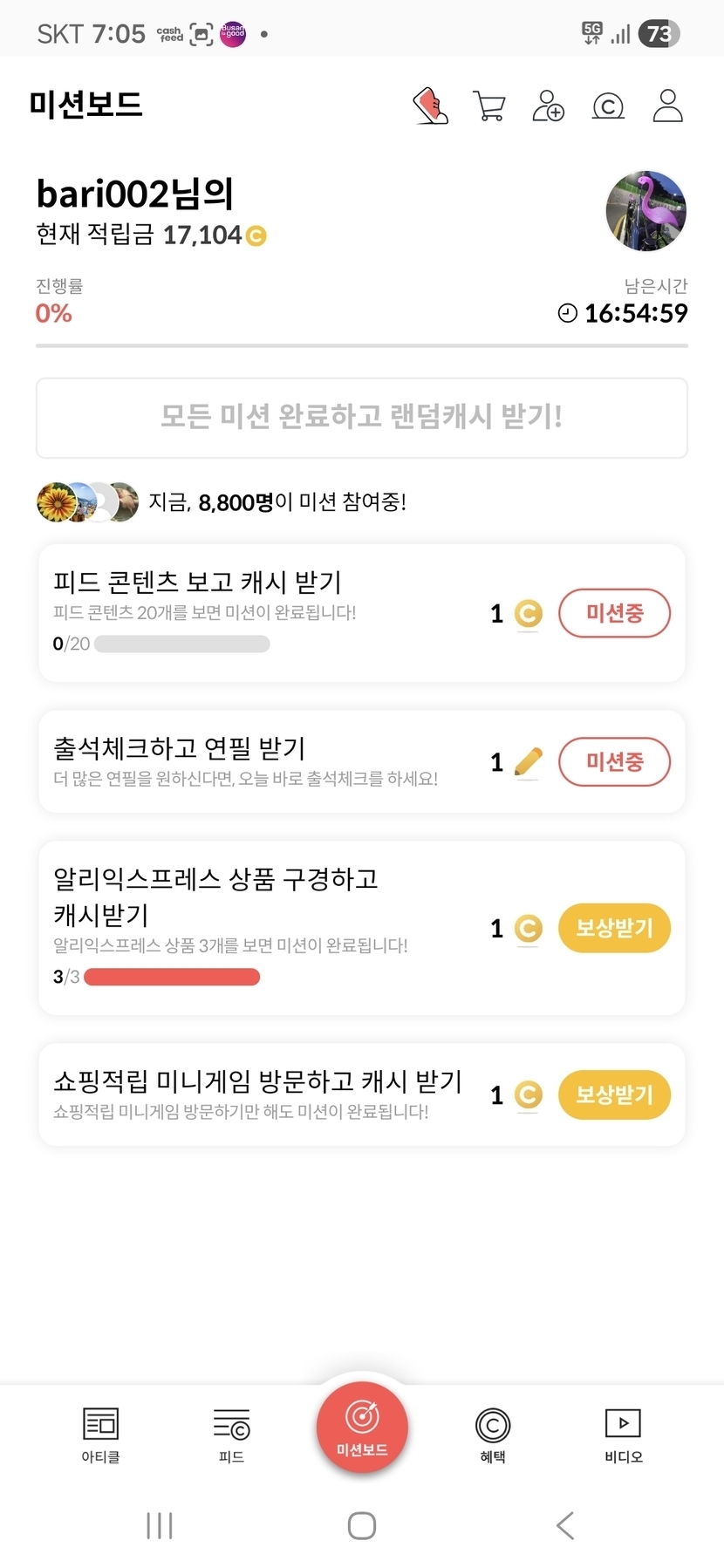Switch to the 아티클 tab

pyautogui.click(x=100, y=1435)
